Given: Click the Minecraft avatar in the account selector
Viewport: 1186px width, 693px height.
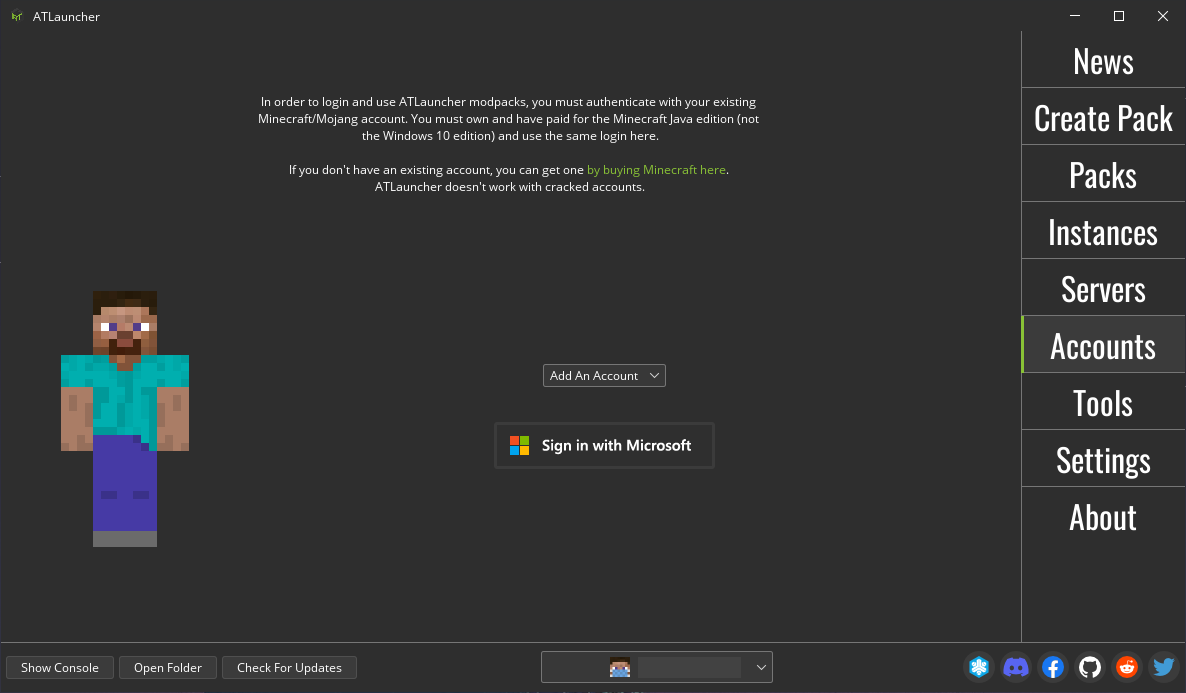Looking at the screenshot, I should click(x=620, y=667).
